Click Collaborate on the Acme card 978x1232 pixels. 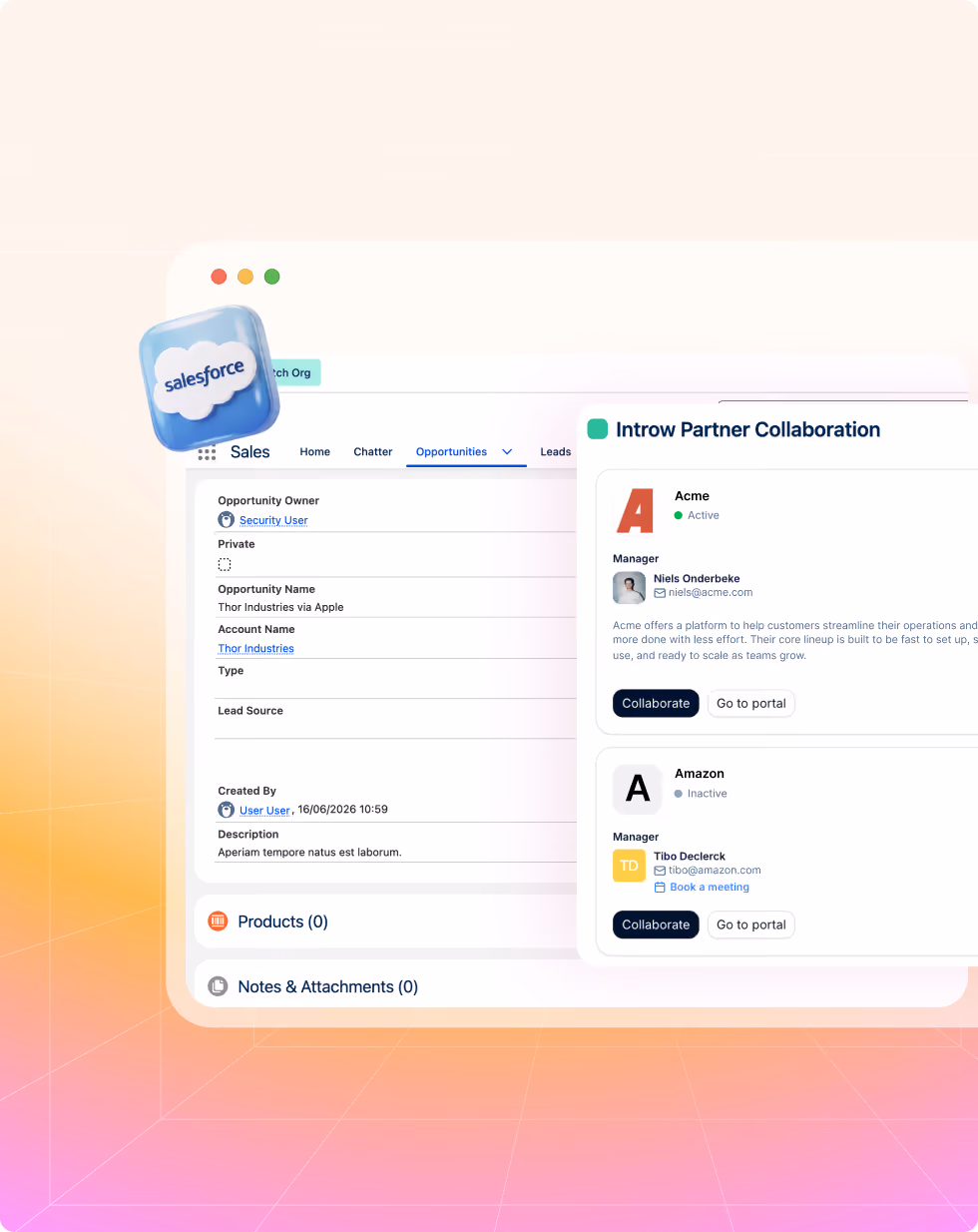coord(656,704)
